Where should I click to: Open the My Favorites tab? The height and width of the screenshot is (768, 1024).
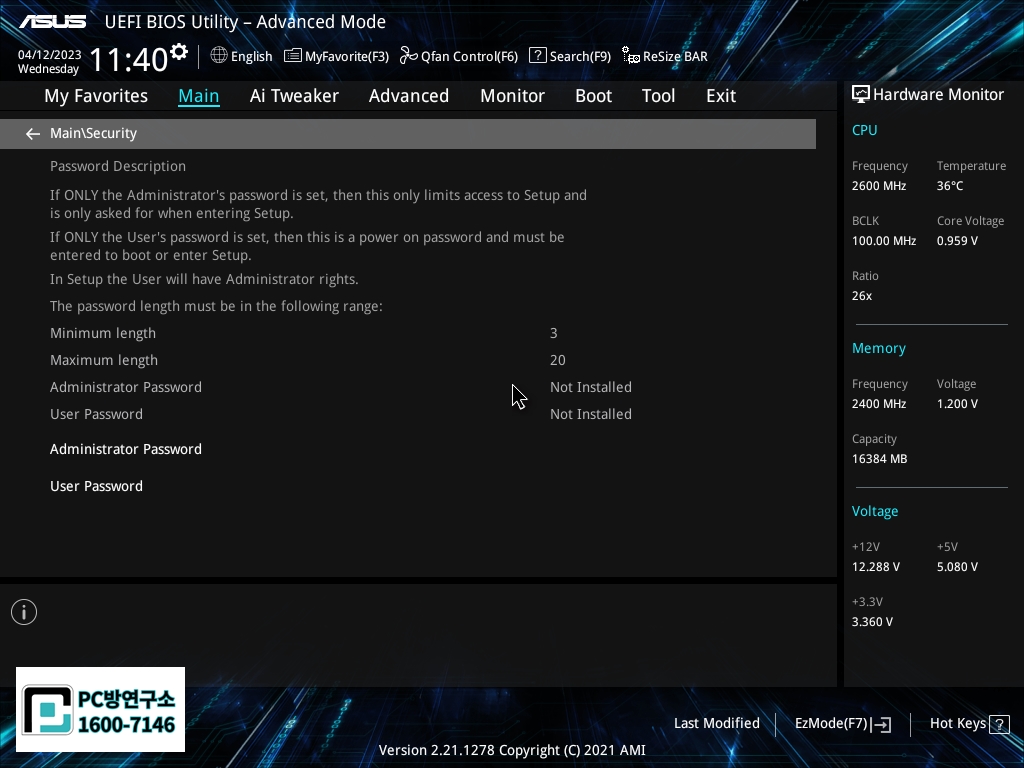(x=96, y=96)
